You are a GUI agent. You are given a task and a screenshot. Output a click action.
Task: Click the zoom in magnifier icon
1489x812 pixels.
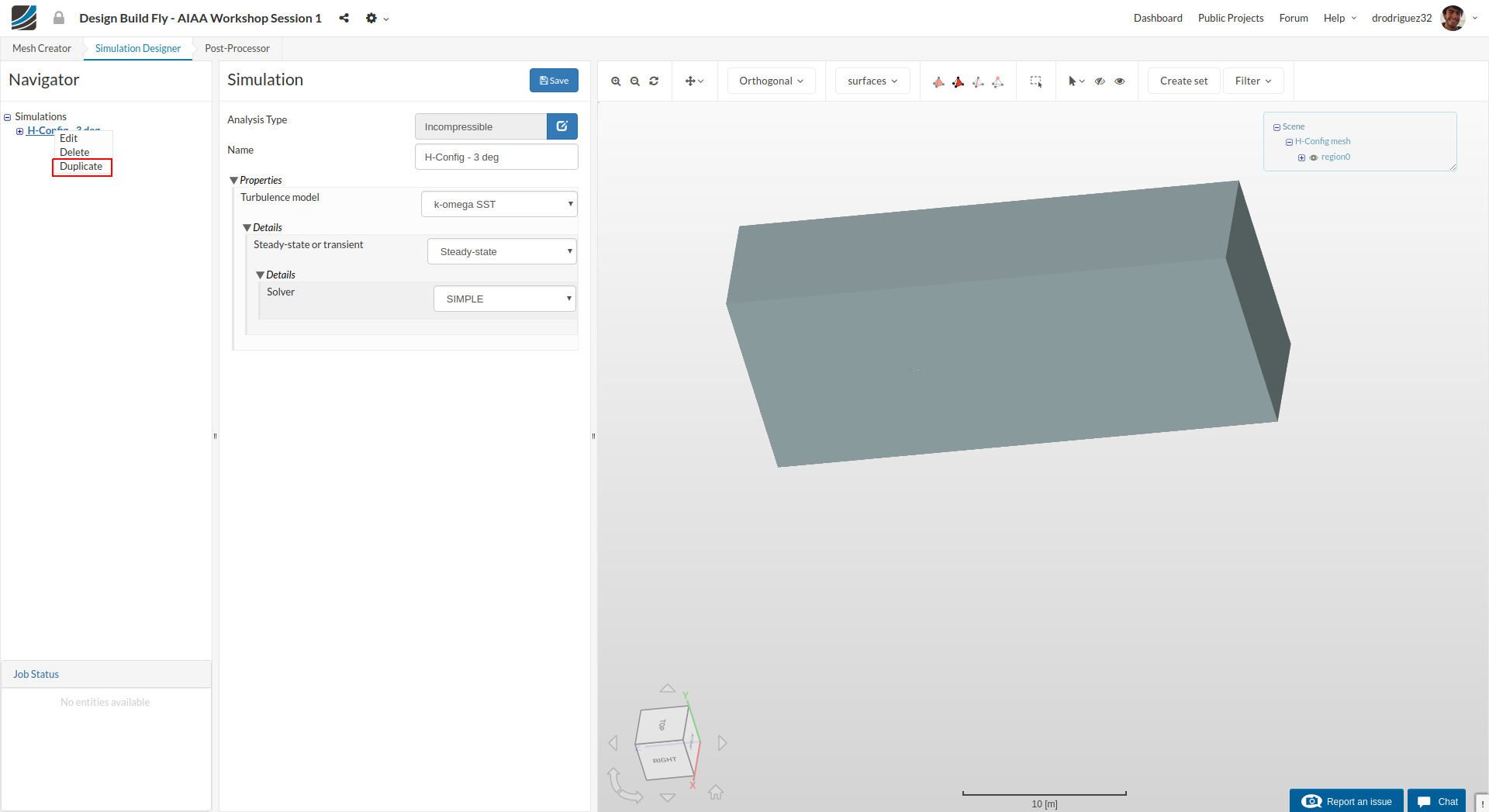coord(616,81)
